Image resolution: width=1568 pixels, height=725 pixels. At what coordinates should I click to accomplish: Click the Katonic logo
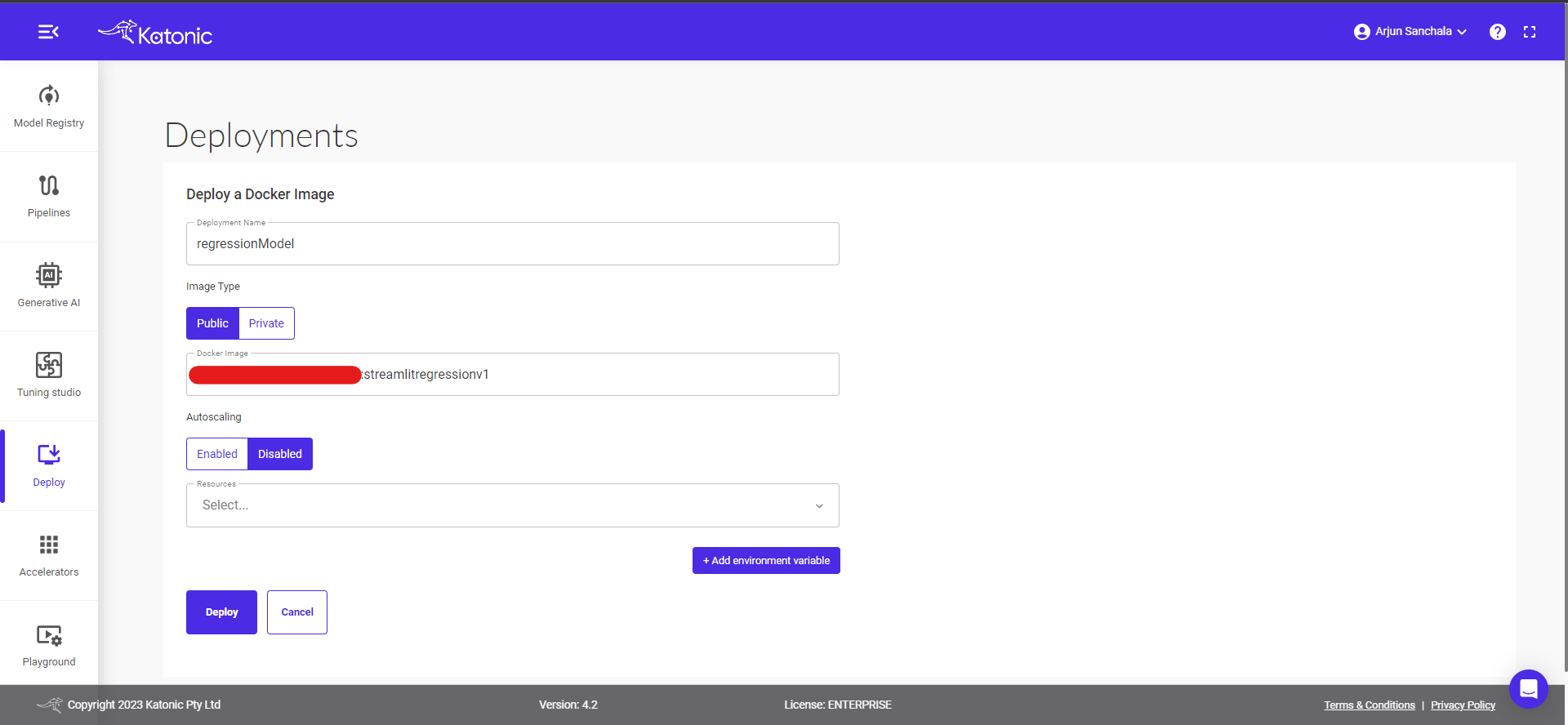point(155,33)
